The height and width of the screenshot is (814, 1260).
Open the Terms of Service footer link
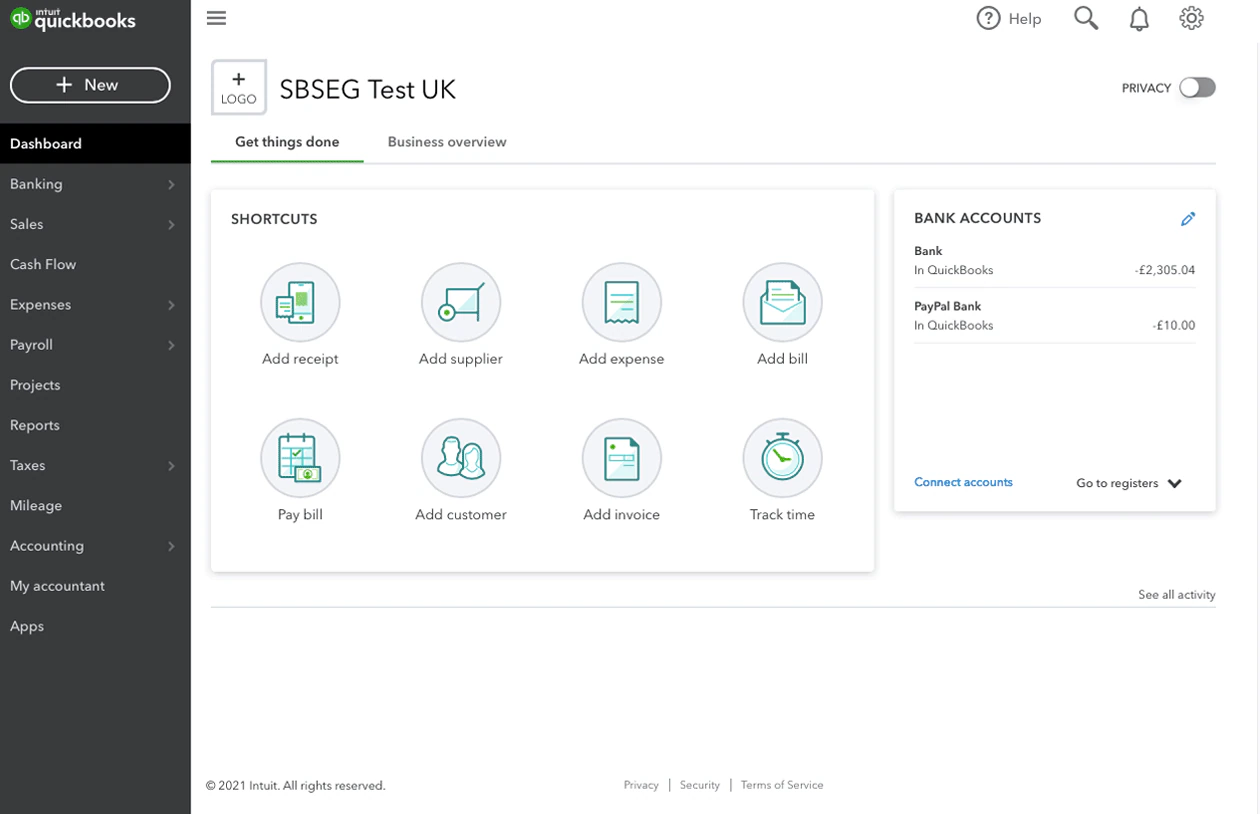coord(782,785)
